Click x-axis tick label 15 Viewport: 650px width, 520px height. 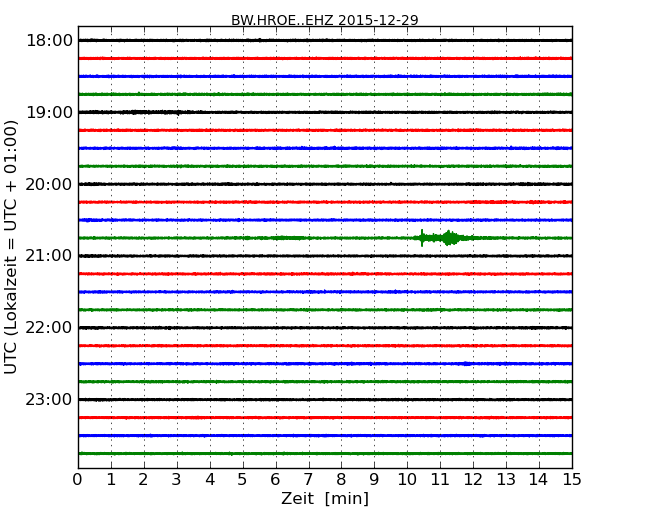pos(572,479)
